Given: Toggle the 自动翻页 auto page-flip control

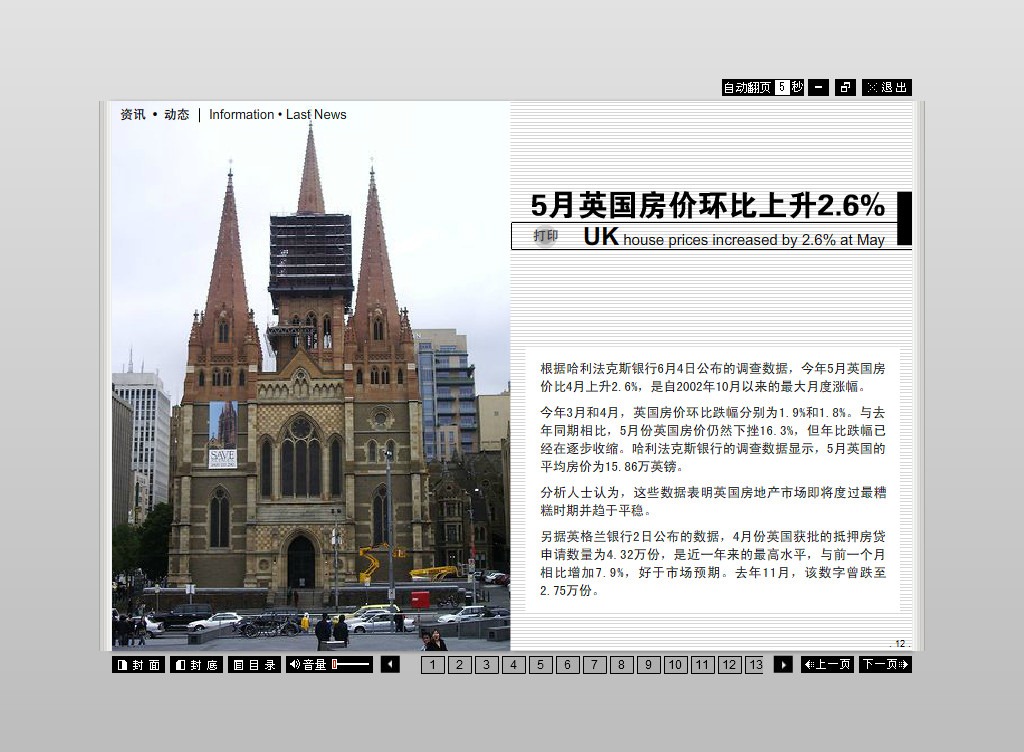Looking at the screenshot, I should pyautogui.click(x=746, y=87).
